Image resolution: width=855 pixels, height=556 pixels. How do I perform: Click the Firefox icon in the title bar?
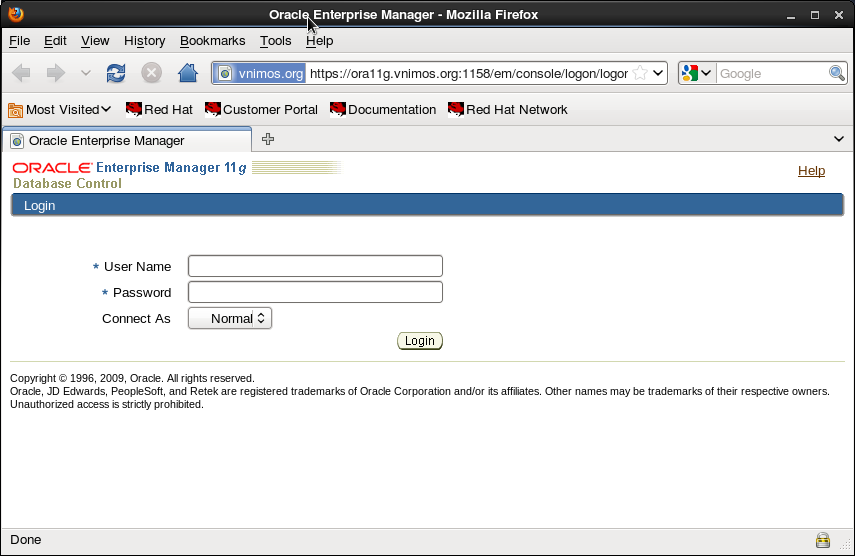click(x=16, y=14)
